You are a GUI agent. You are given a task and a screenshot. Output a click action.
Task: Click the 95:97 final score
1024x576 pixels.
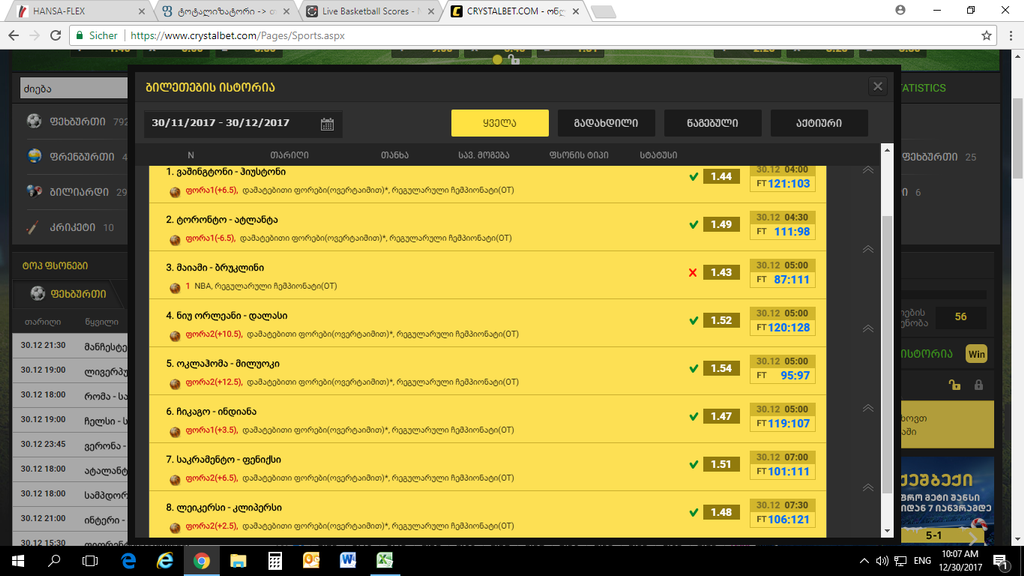point(795,376)
